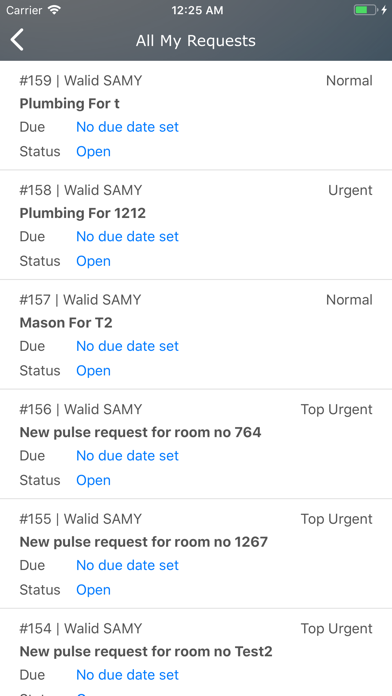The width and height of the screenshot is (392, 696).
Task: Tap the battery indicator icon
Action: [x=365, y=10]
